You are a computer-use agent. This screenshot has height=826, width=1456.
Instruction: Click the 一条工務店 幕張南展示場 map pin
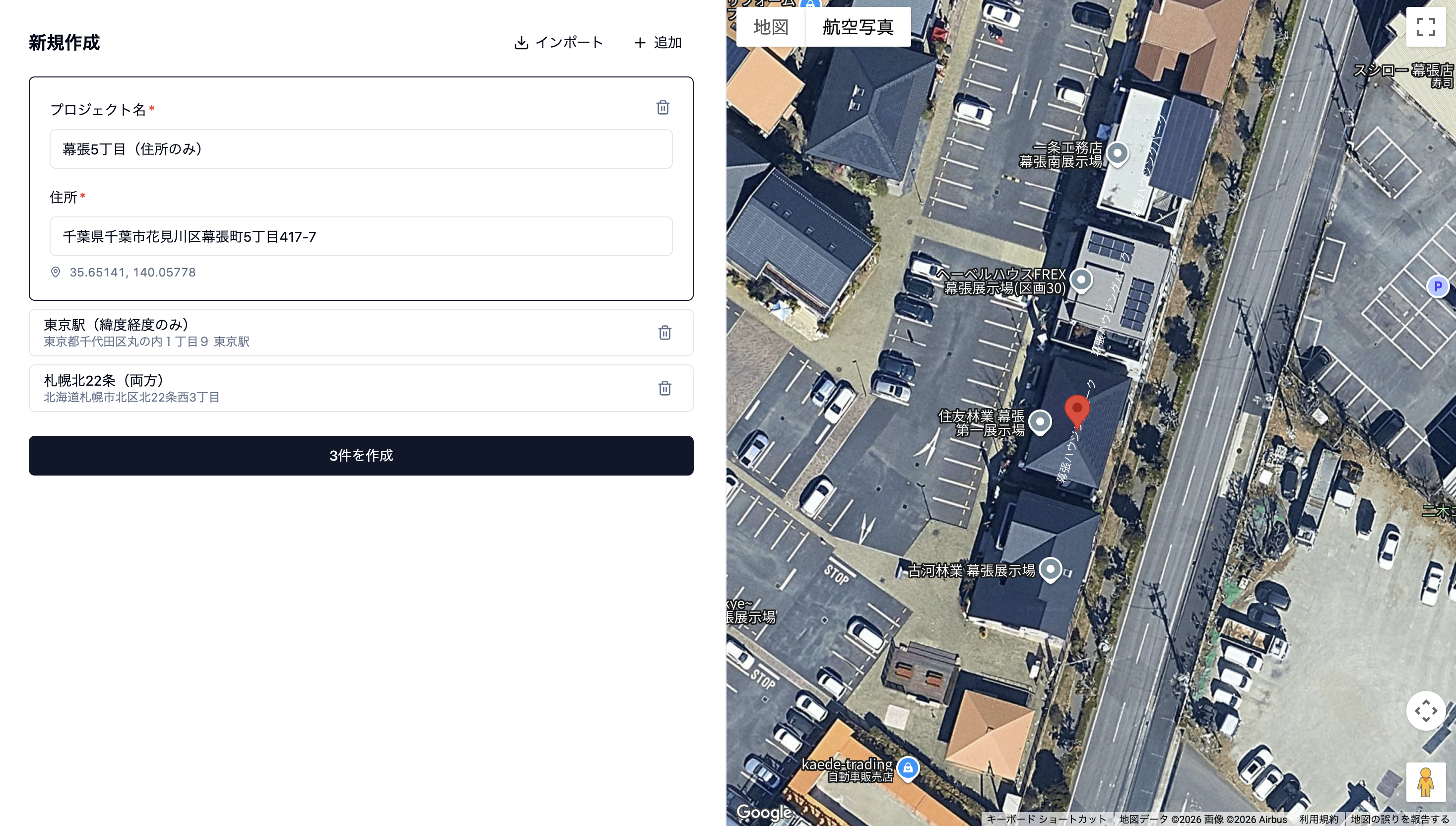[1118, 154]
